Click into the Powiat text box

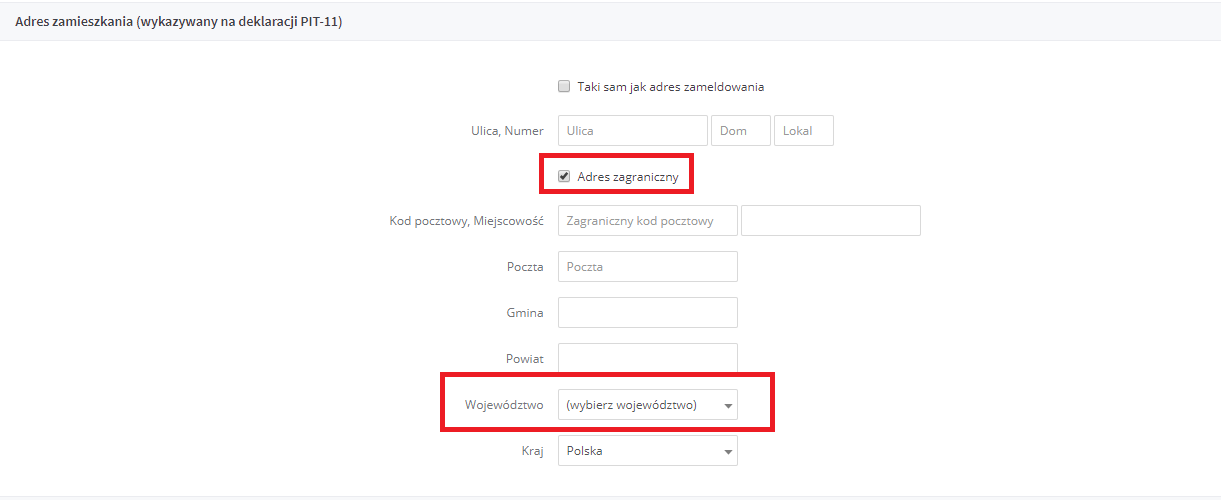pyautogui.click(x=648, y=358)
